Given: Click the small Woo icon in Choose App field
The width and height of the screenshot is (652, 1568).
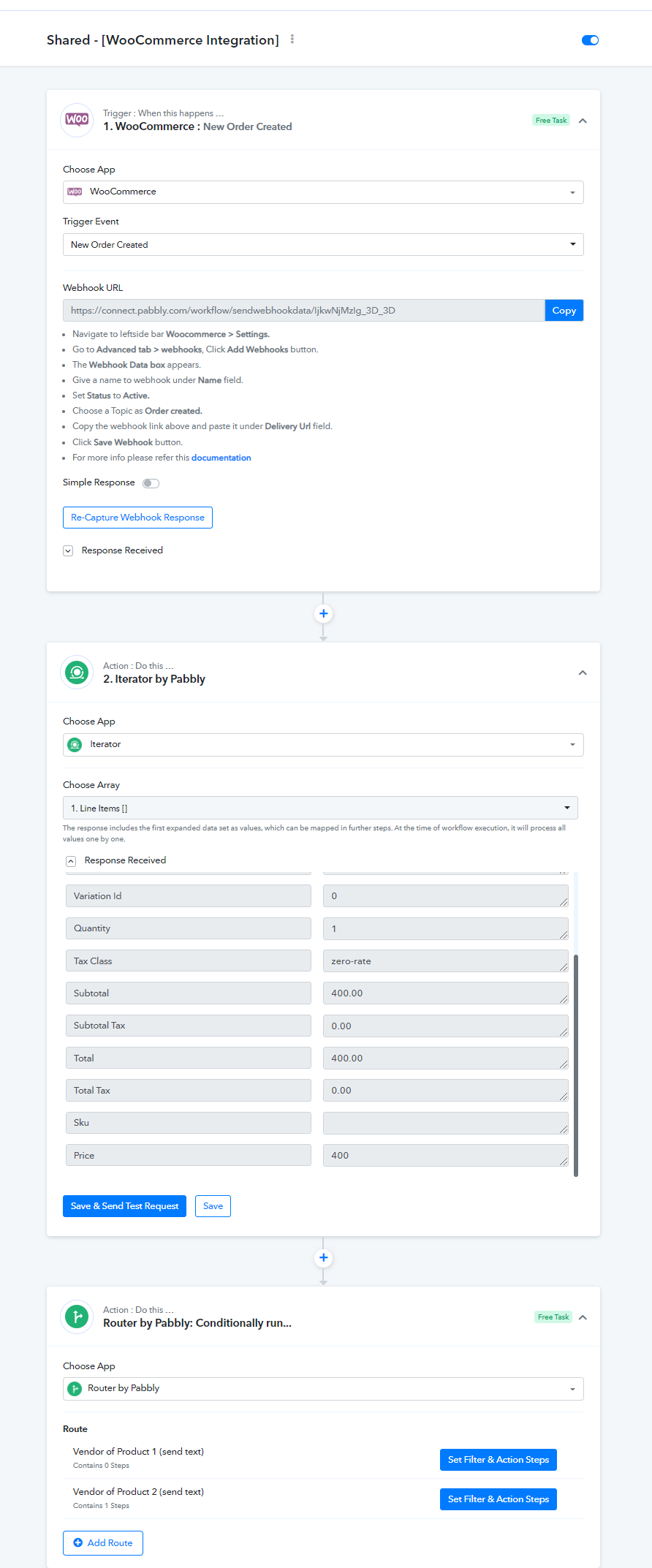Looking at the screenshot, I should click(x=75, y=192).
